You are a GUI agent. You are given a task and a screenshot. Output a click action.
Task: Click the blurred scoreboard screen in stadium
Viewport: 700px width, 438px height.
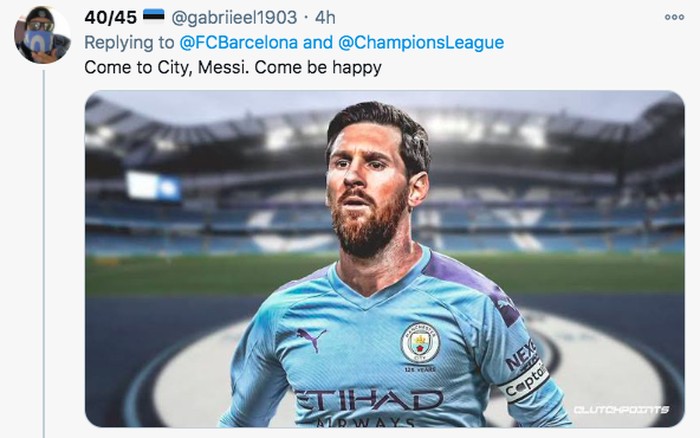coord(154,186)
